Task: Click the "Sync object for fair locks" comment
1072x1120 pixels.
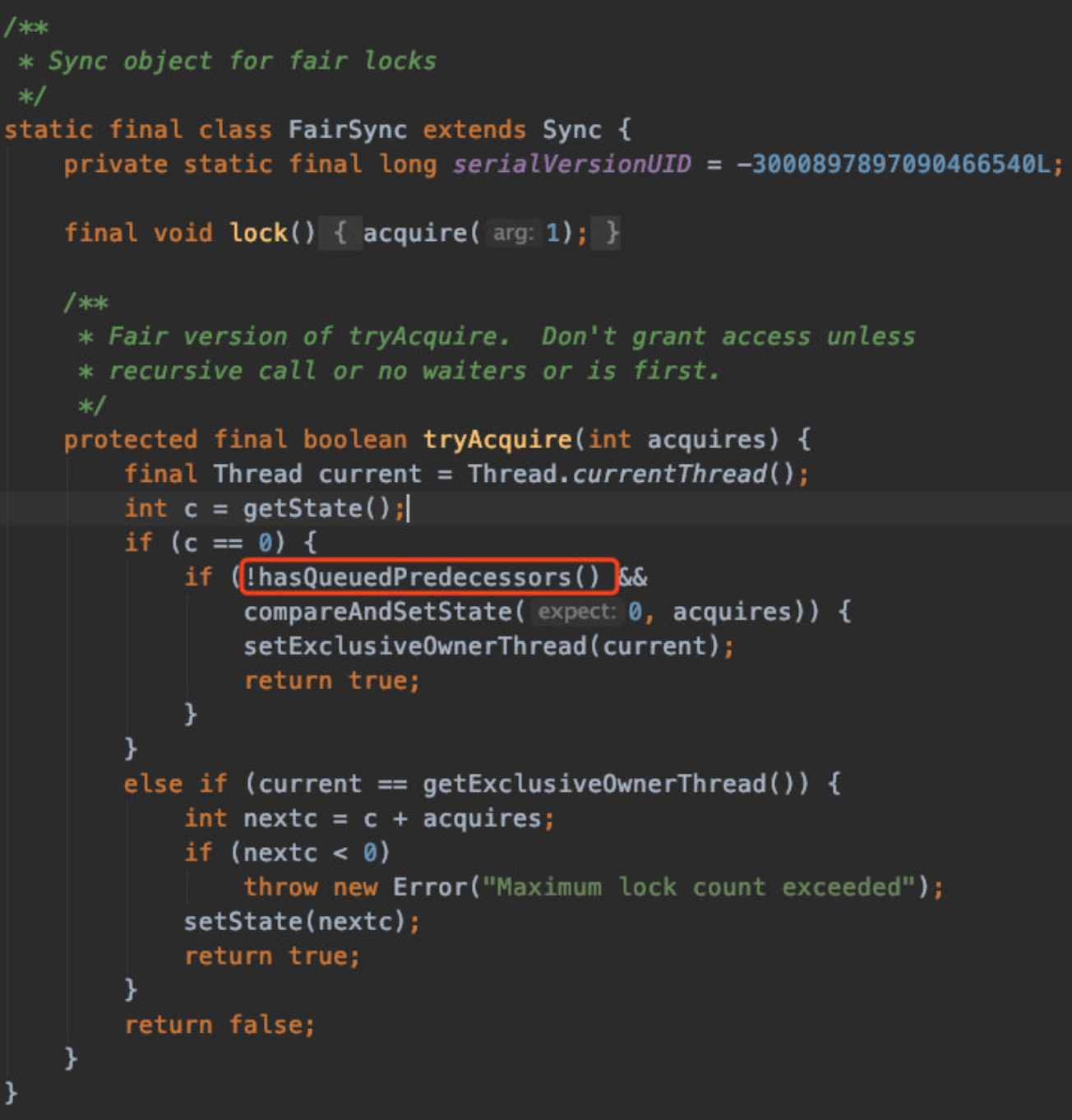Action: point(243,61)
